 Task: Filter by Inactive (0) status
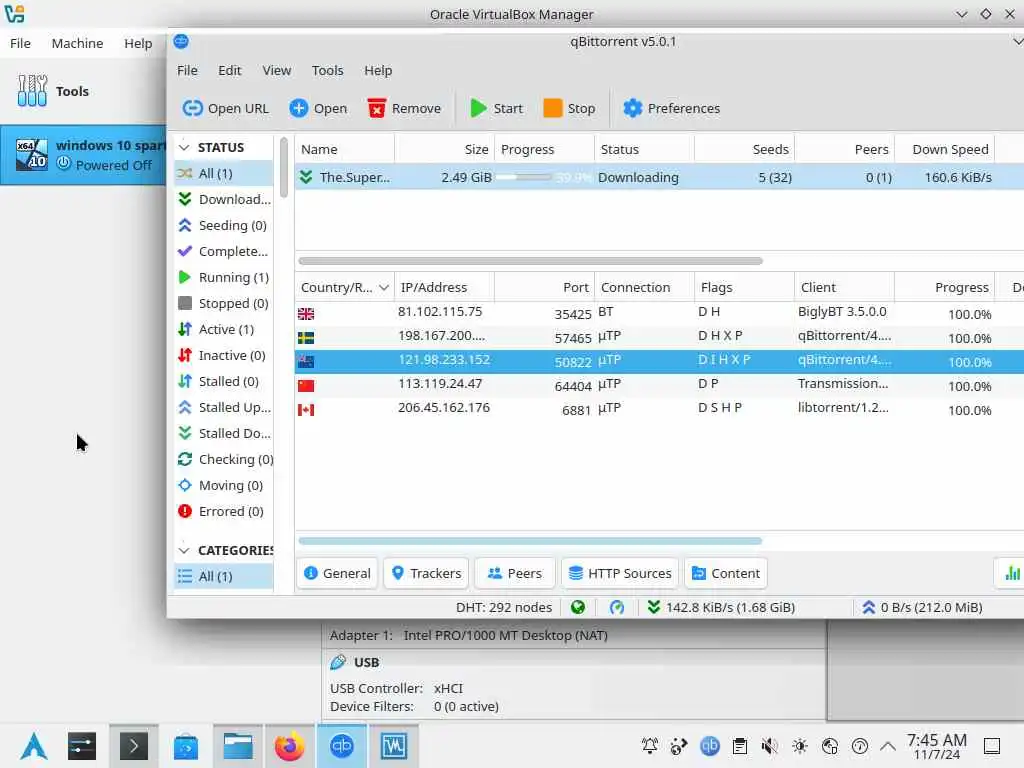coord(224,355)
